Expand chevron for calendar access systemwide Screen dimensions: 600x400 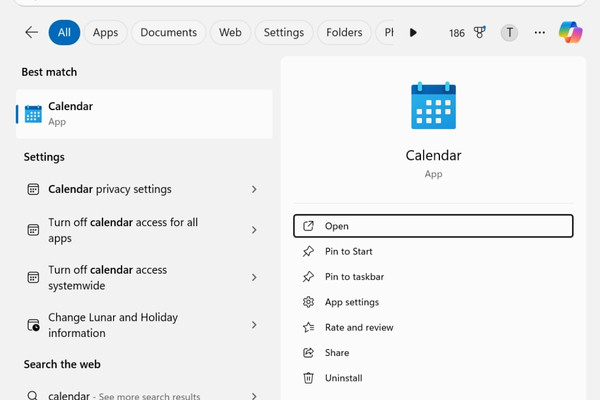tap(254, 277)
